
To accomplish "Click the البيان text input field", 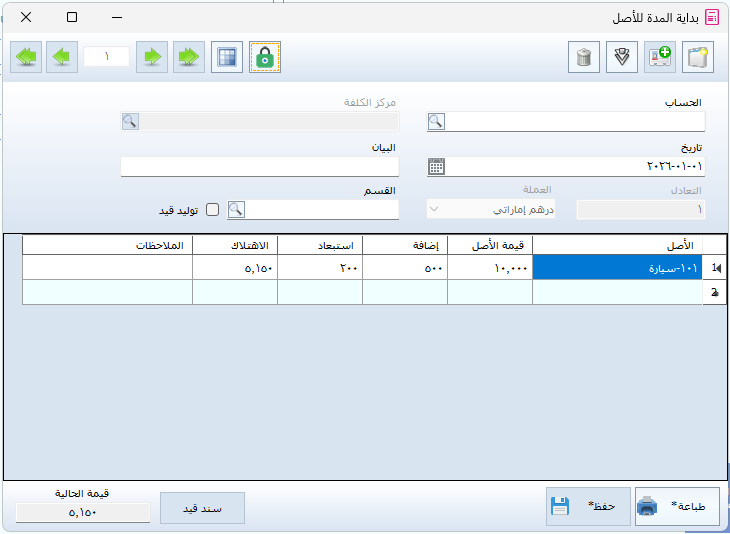I will point(259,166).
